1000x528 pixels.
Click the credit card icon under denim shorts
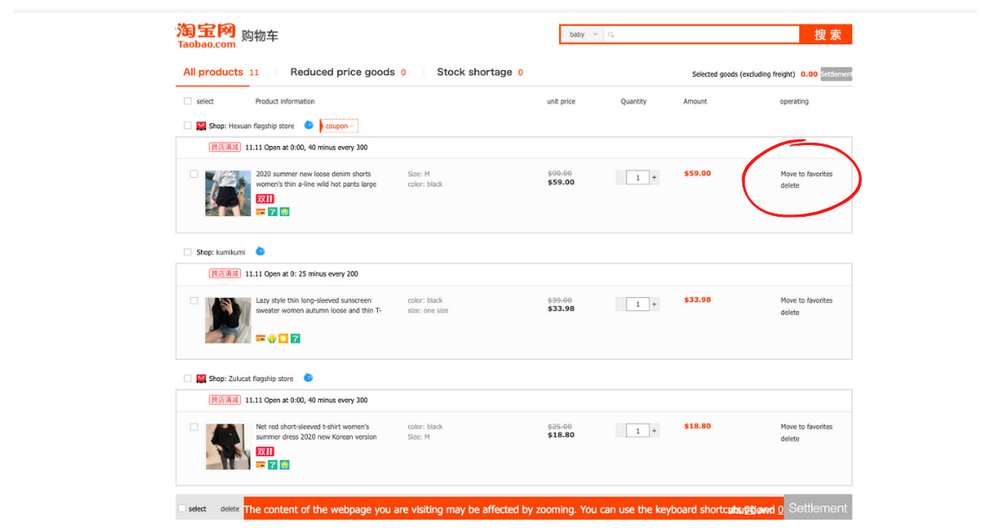[260, 212]
